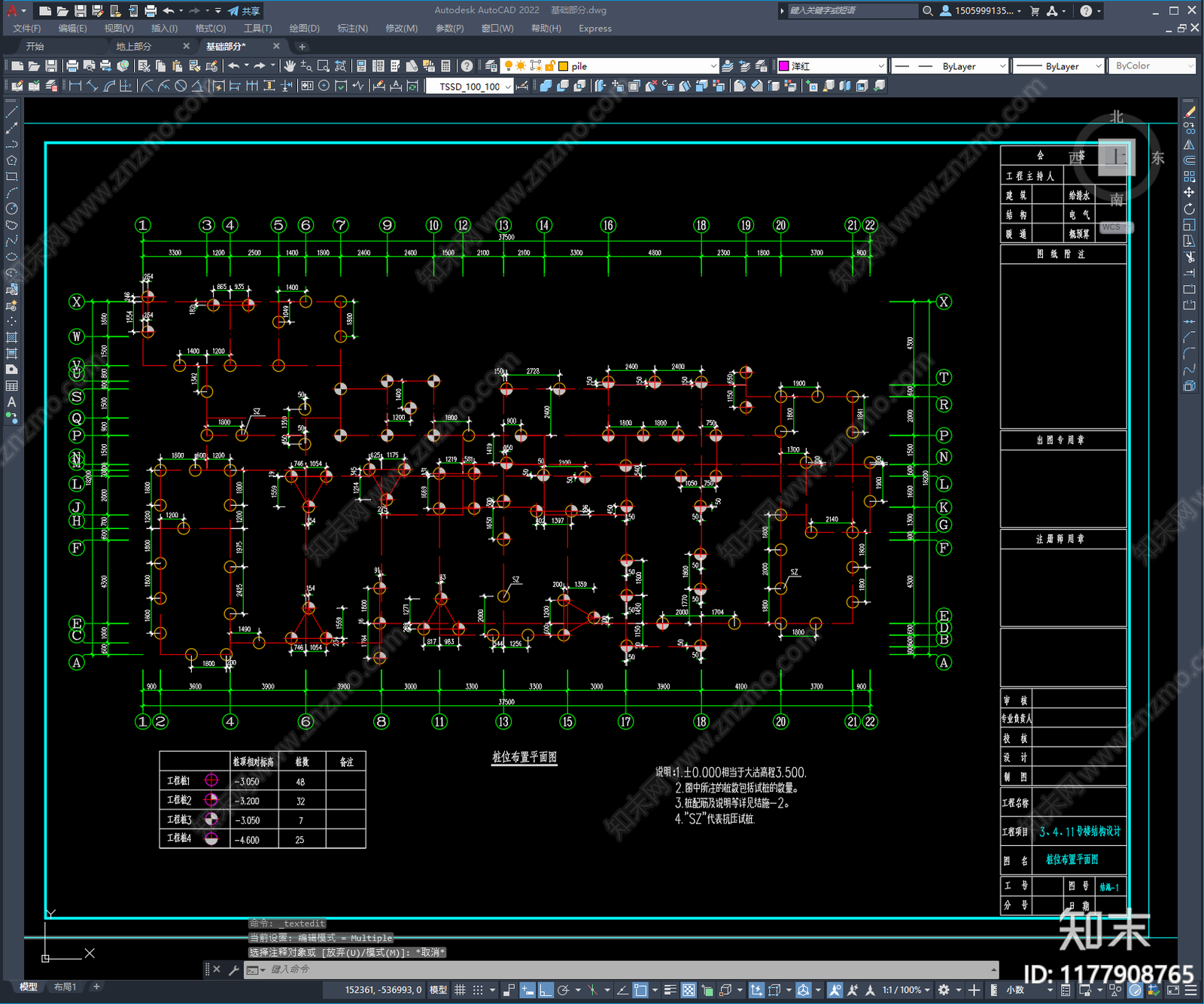Image resolution: width=1204 pixels, height=1004 pixels.
Task: Open the 标注(N) menu
Action: click(x=352, y=29)
